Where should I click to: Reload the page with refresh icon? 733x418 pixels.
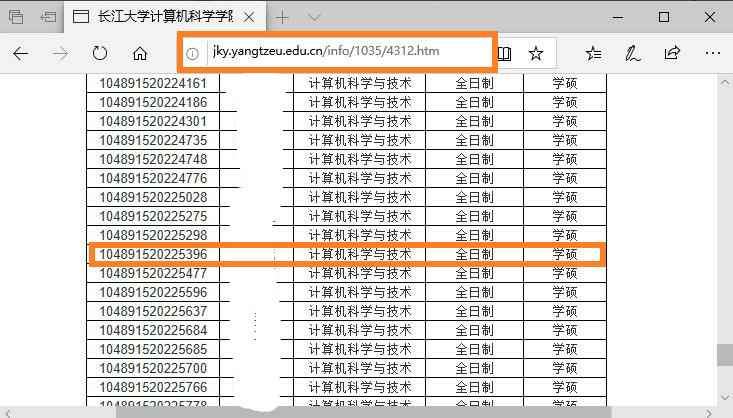point(100,54)
